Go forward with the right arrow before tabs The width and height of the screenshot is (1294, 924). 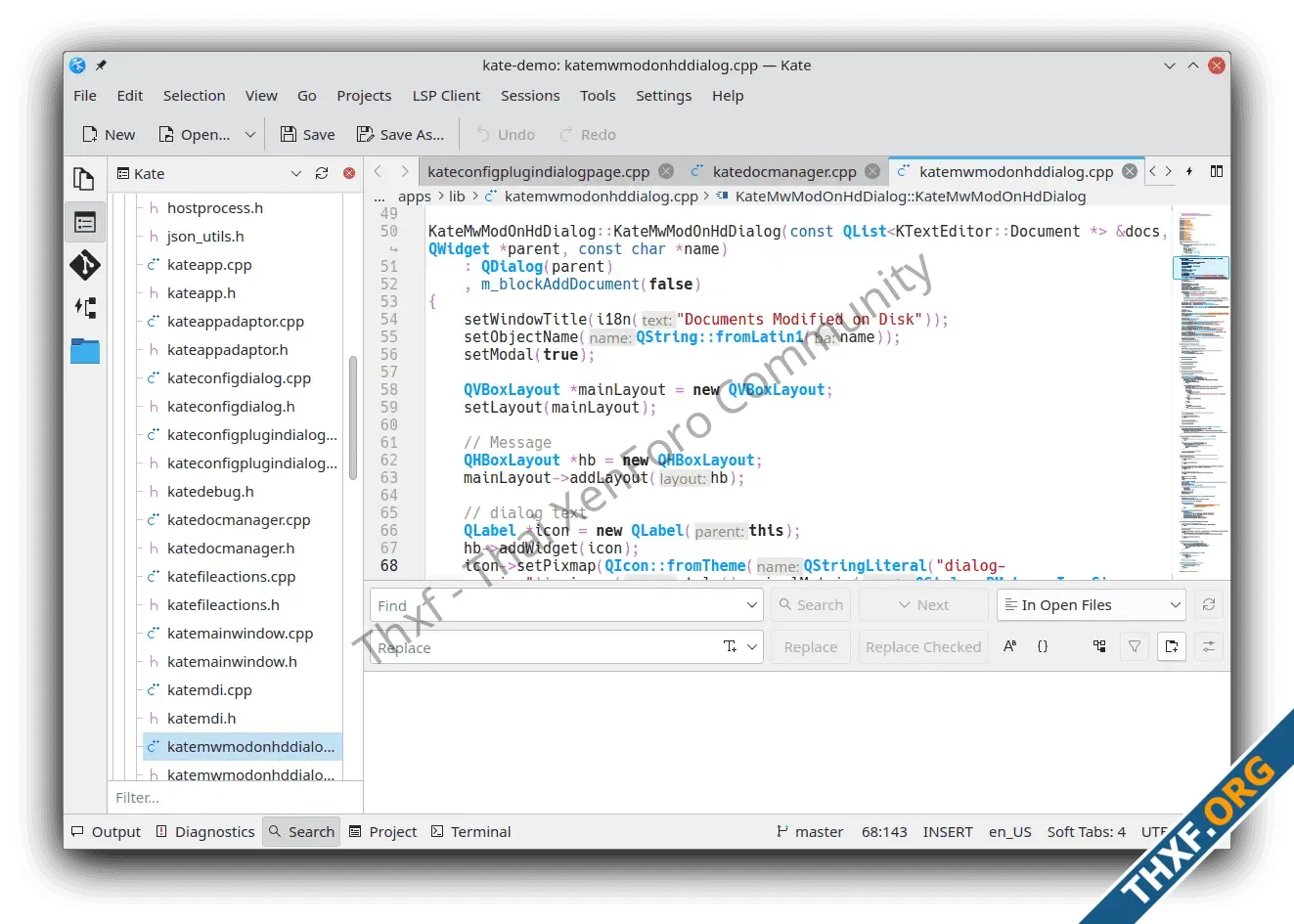coord(404,171)
